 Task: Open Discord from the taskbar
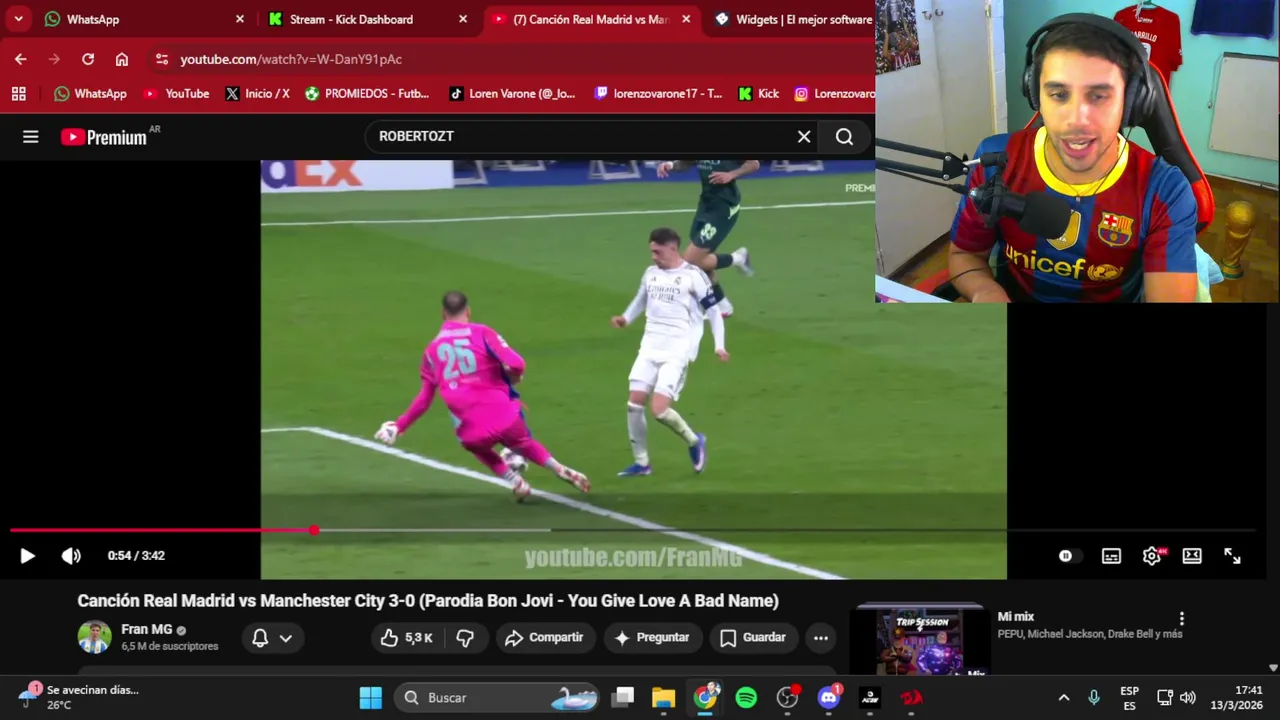[x=829, y=697]
